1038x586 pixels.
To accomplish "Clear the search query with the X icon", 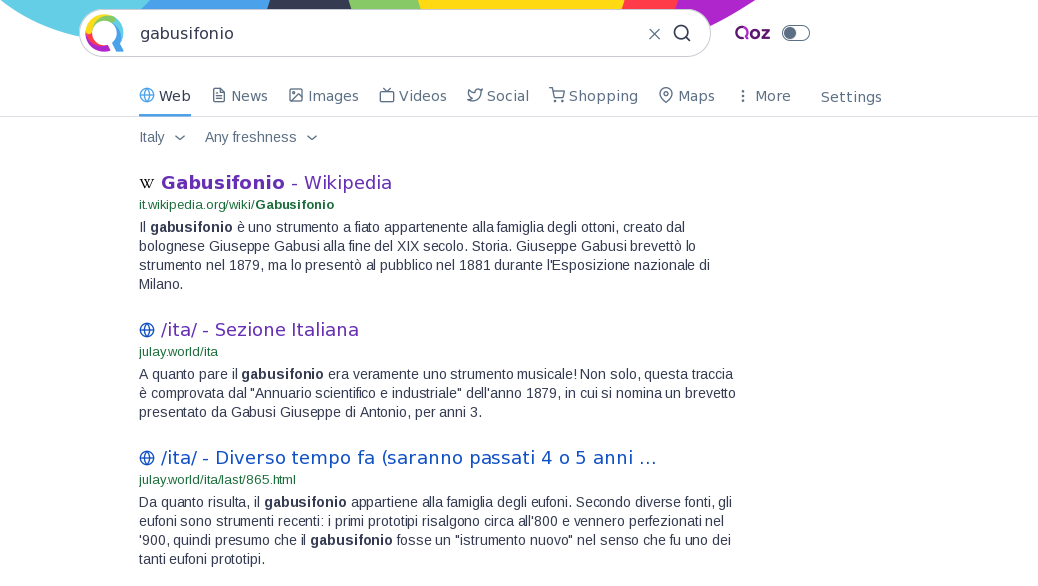I will [654, 34].
